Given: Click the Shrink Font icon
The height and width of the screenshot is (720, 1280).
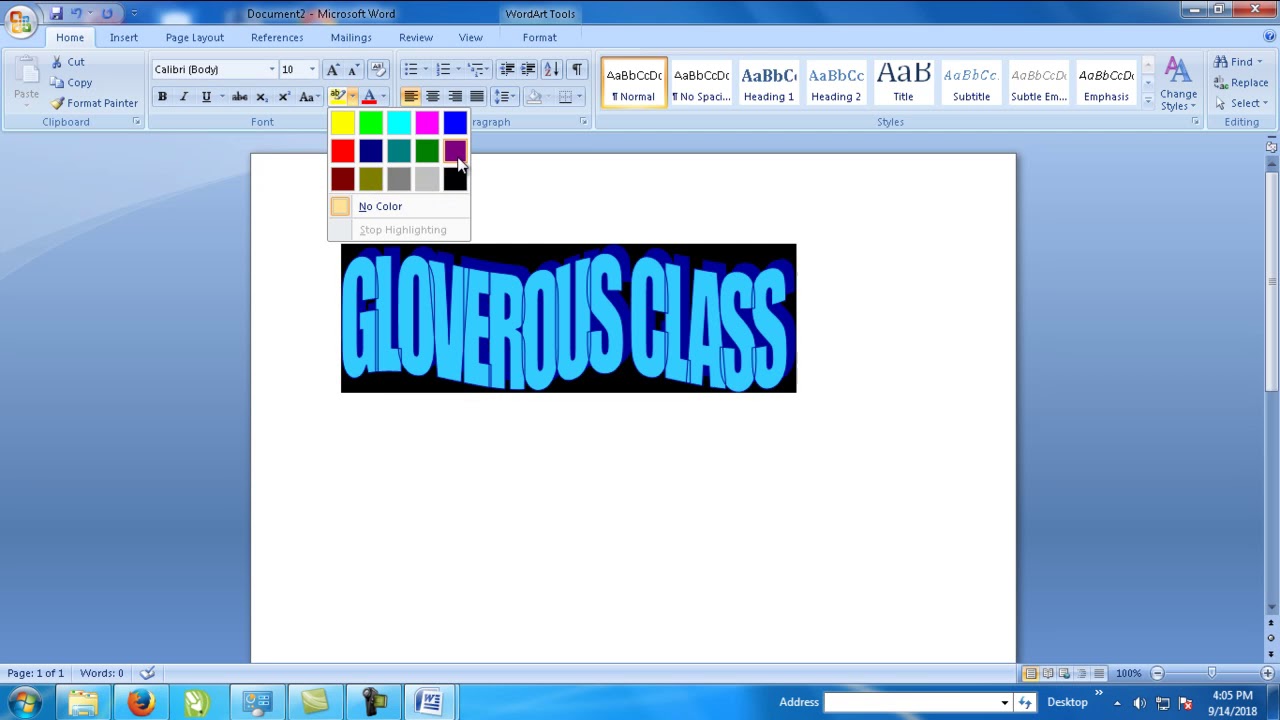Looking at the screenshot, I should (353, 69).
